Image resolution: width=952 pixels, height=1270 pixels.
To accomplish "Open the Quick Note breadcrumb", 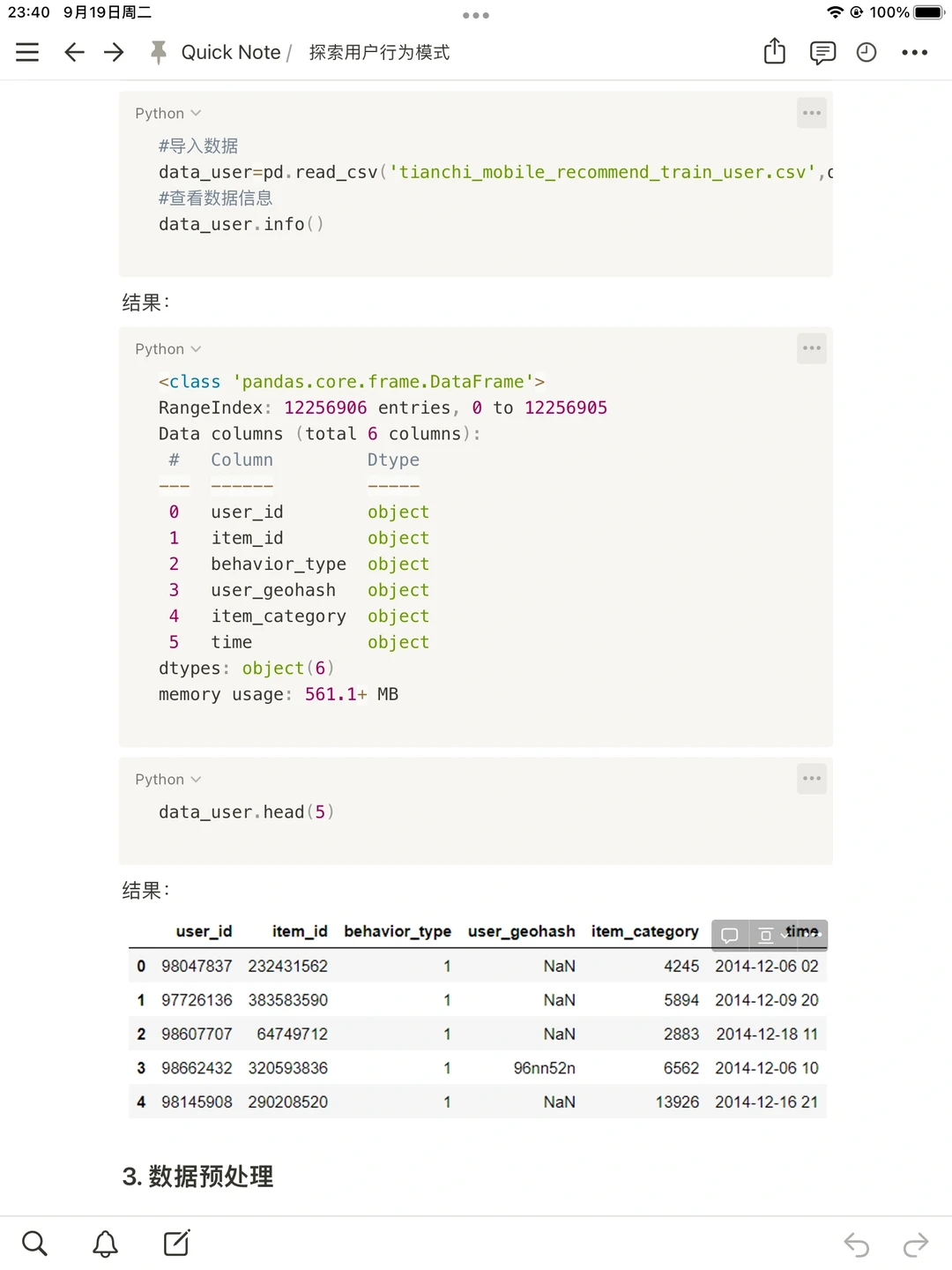I will pyautogui.click(x=230, y=52).
